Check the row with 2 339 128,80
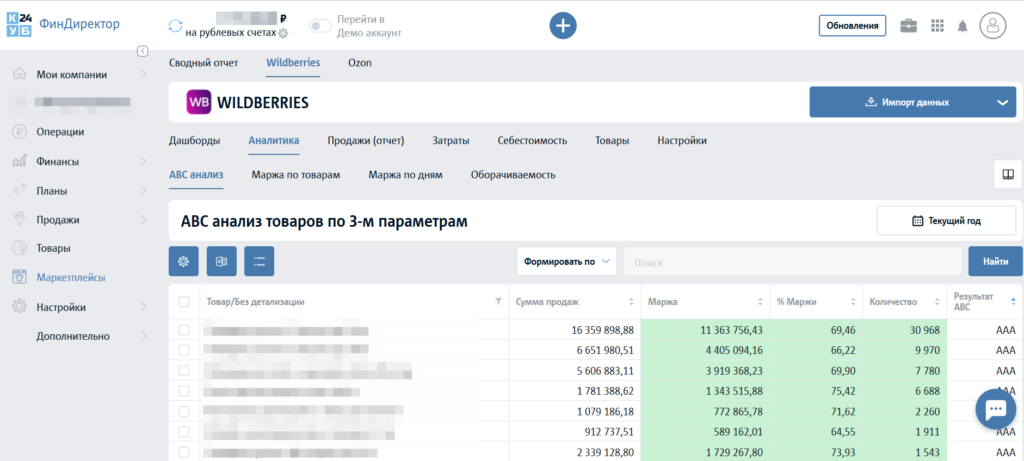Screen dimensions: 1024x461 [x=184, y=452]
